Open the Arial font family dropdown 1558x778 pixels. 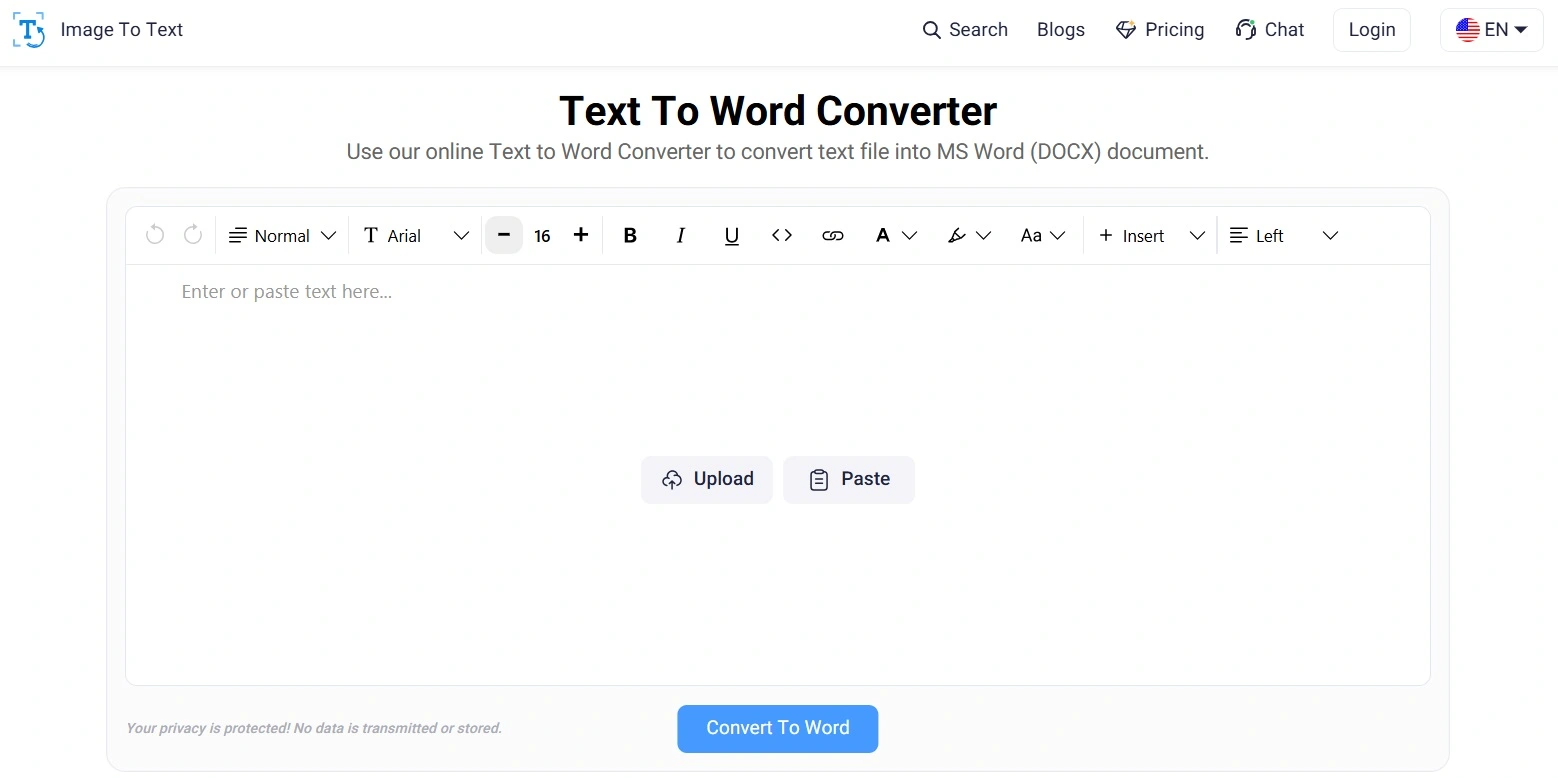[416, 235]
